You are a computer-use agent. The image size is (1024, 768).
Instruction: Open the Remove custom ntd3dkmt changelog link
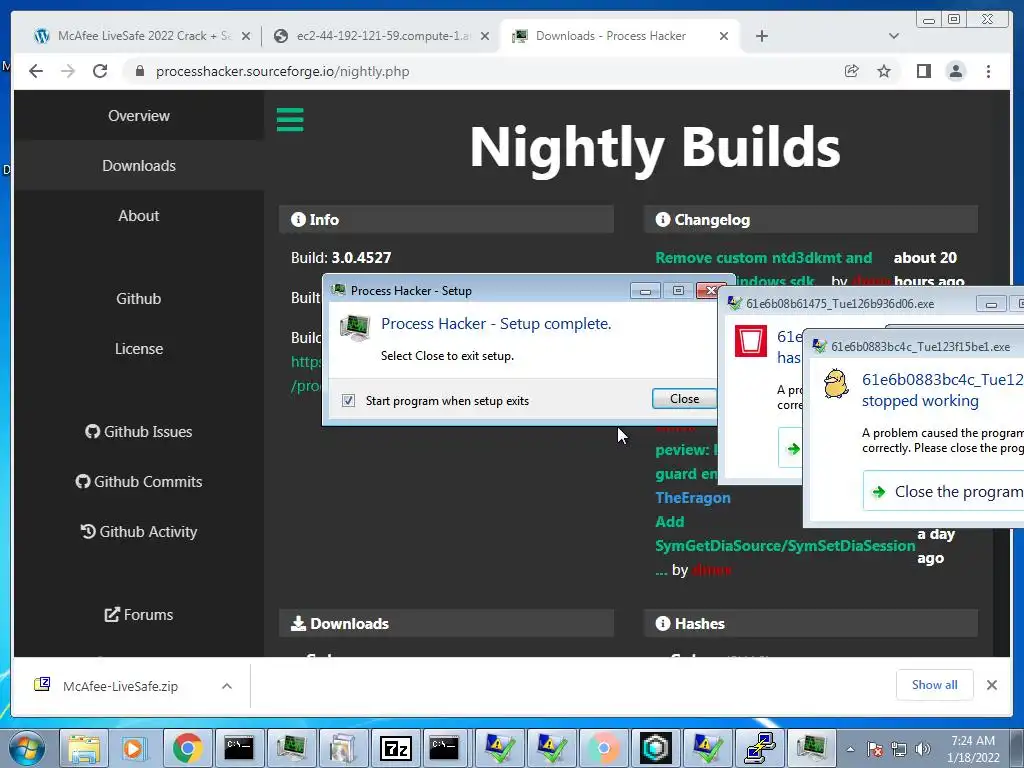(x=763, y=258)
